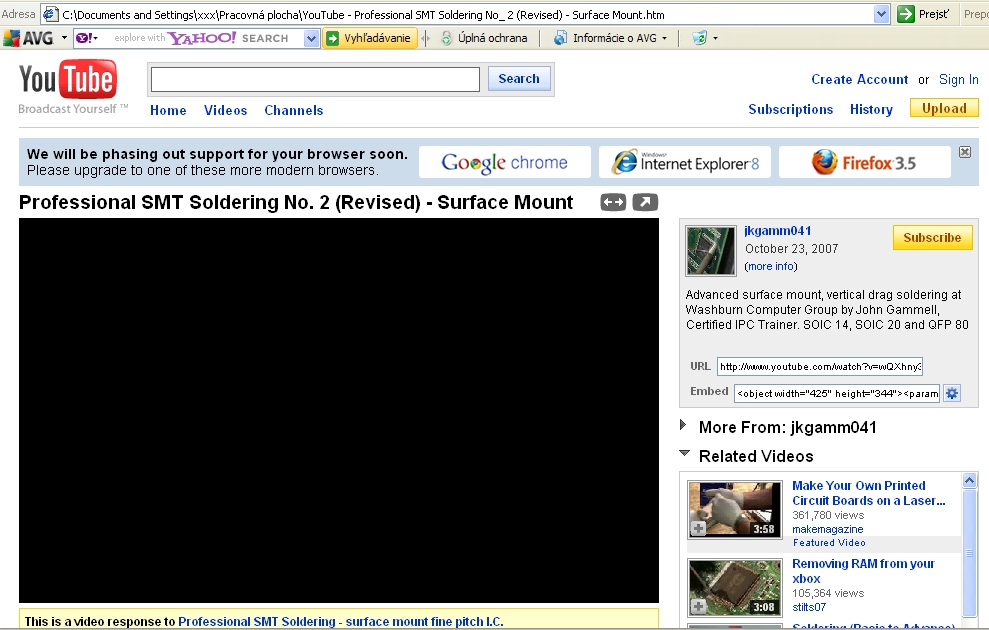Screen dimensions: 989x630
Task: Open the stilts07 uploader link
Action: [809, 607]
